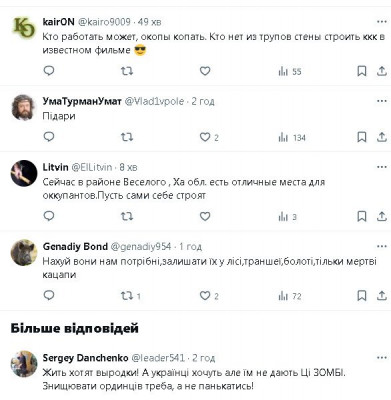Like the tweet by kairON
The image size is (391, 400).
[205, 71]
